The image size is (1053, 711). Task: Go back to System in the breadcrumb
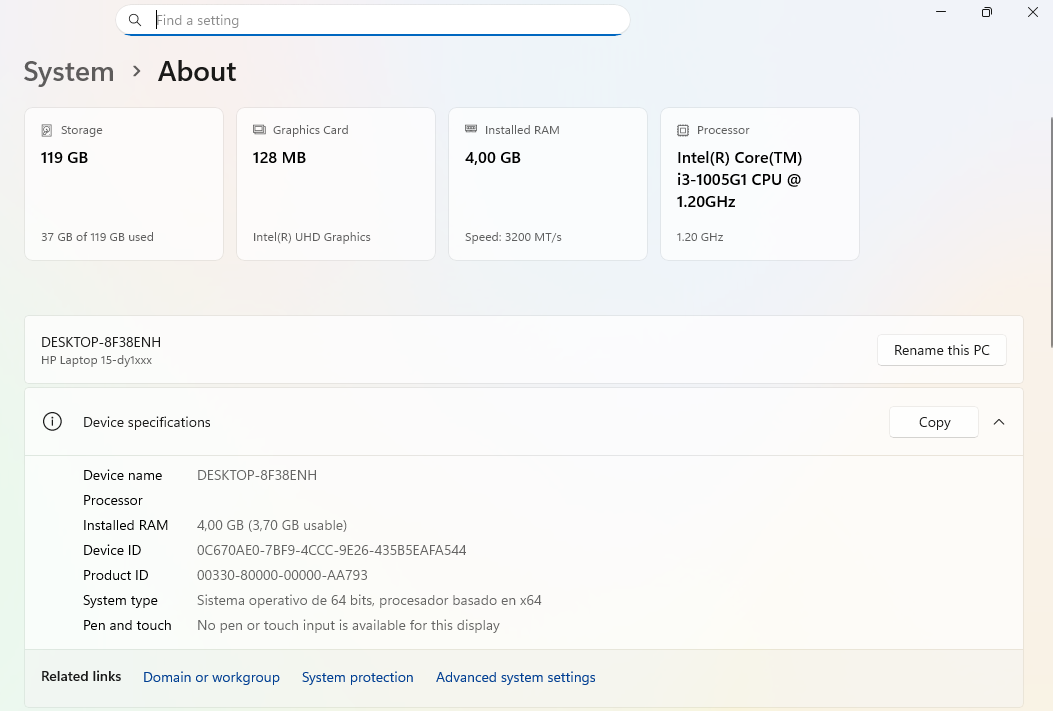coord(69,72)
